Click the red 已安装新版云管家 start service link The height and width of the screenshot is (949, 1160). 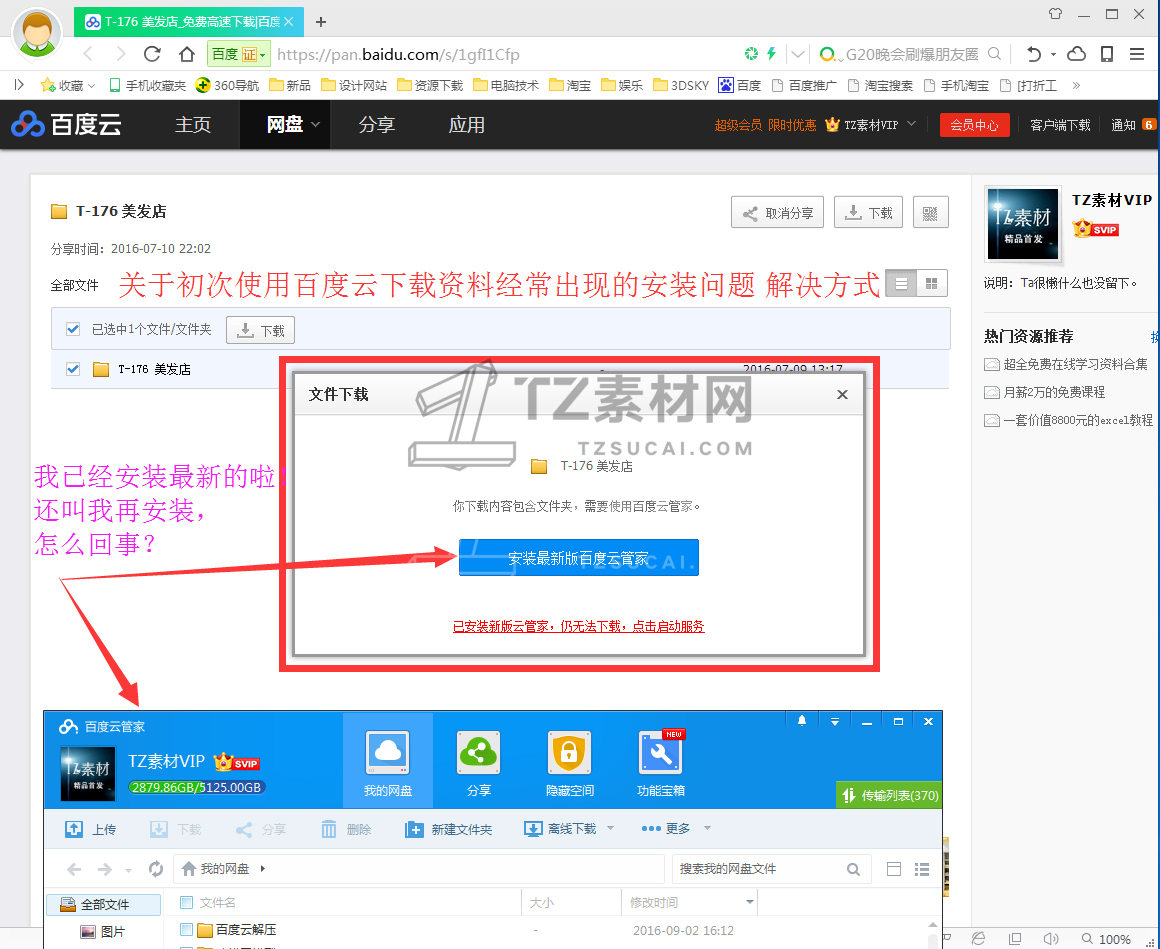[579, 627]
